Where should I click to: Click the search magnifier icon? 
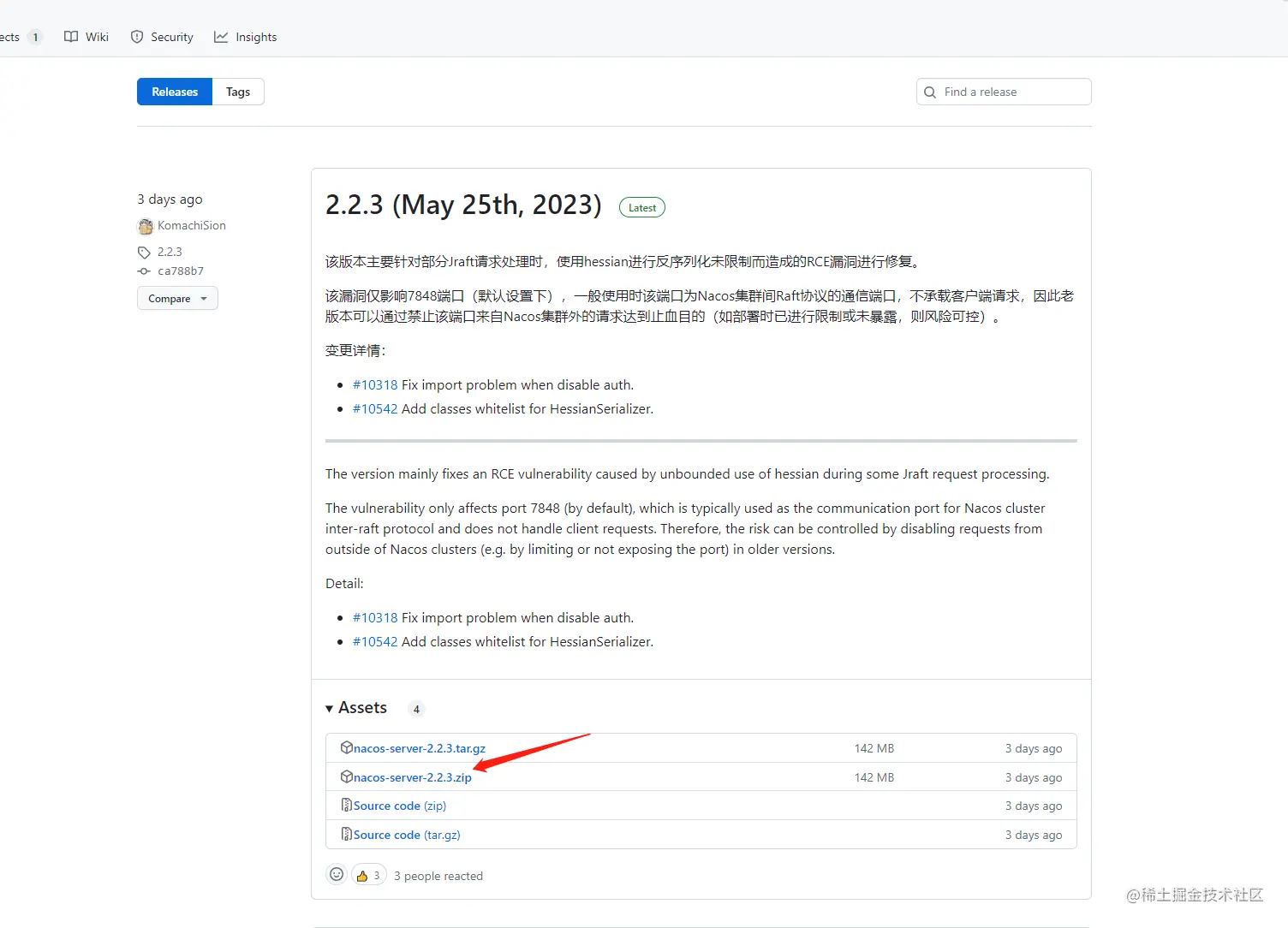930,92
